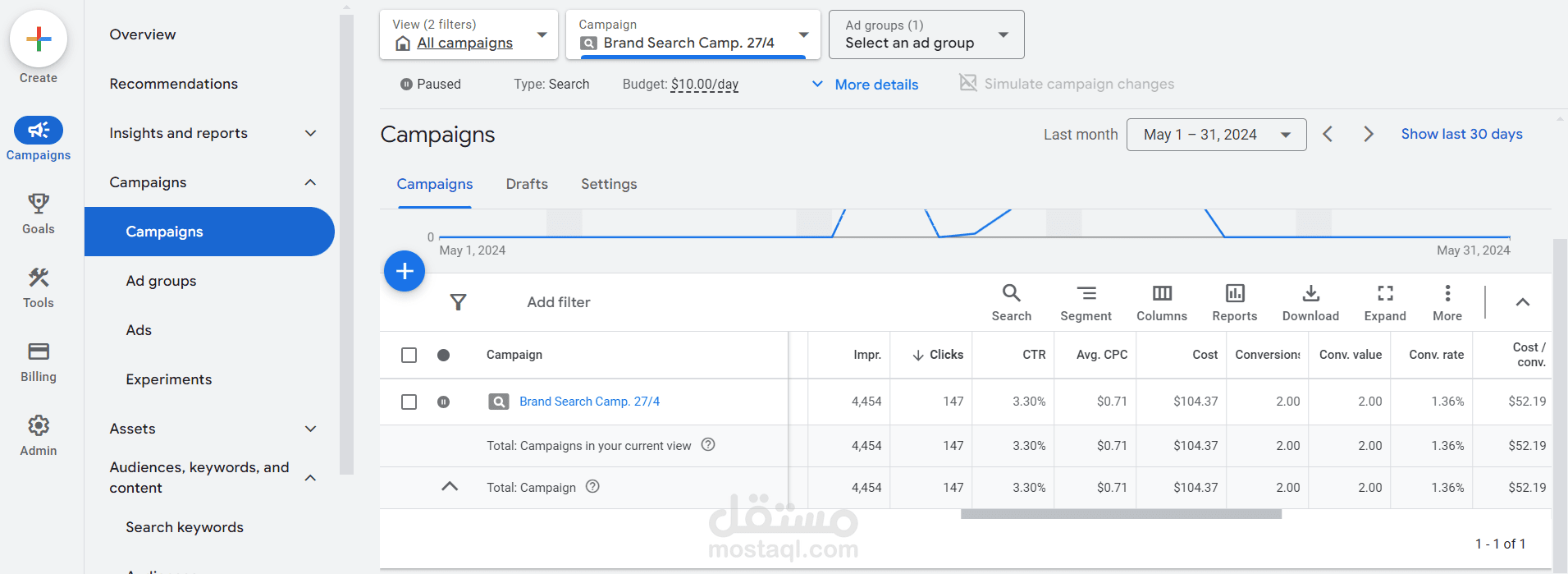Click the Create plus button

click(x=39, y=39)
